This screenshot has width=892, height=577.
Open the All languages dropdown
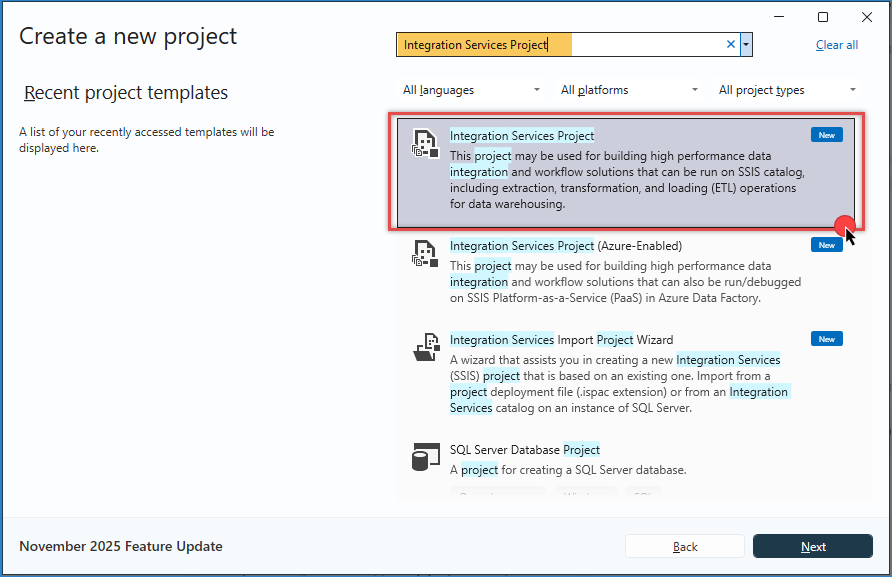[471, 89]
